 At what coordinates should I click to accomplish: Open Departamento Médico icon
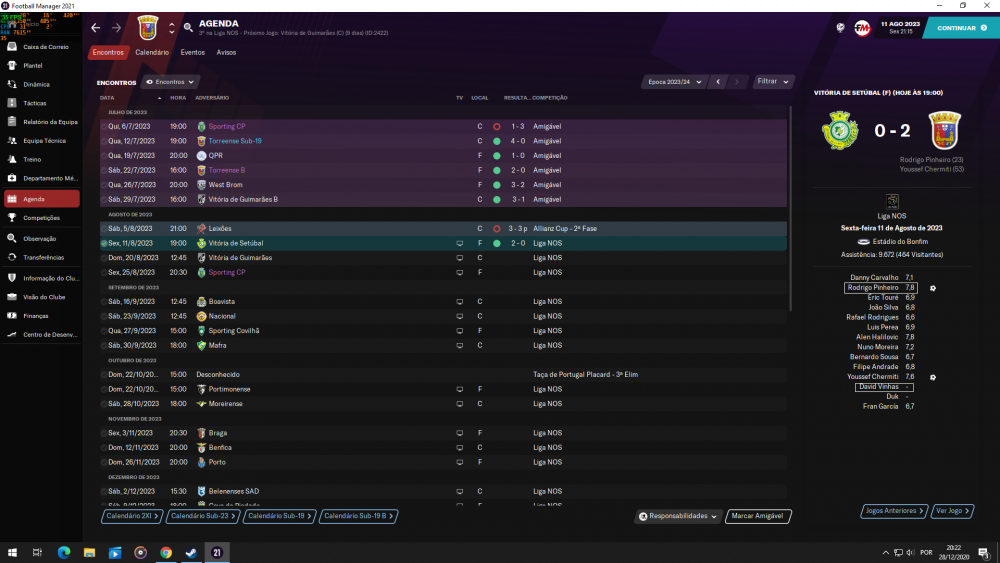point(12,178)
